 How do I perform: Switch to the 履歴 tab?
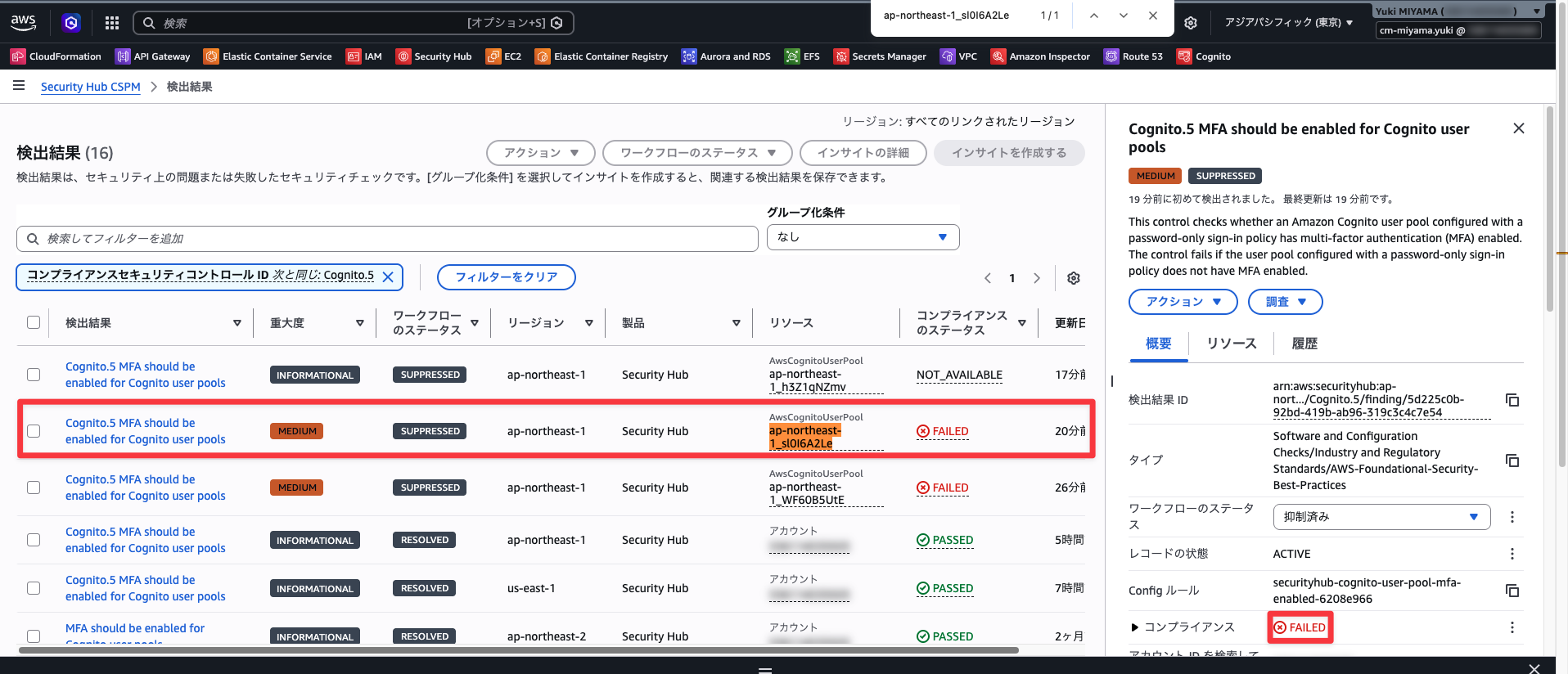click(1304, 344)
